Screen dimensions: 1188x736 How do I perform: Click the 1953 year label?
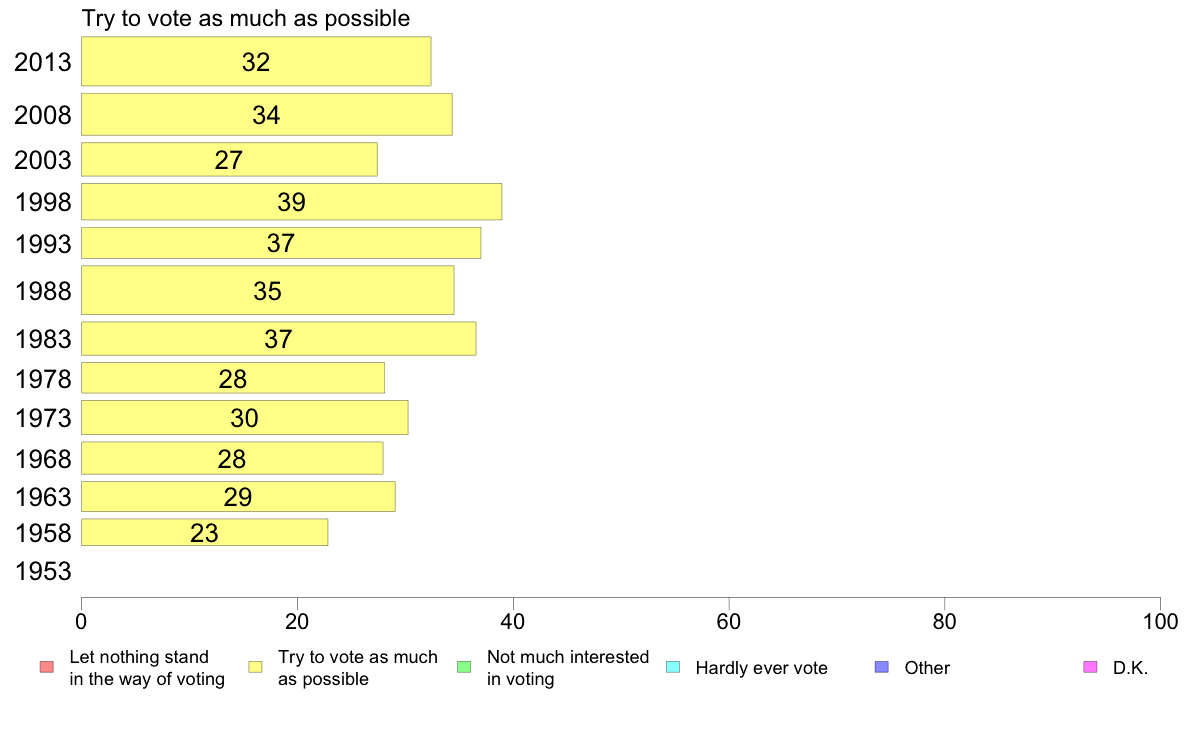(x=43, y=571)
